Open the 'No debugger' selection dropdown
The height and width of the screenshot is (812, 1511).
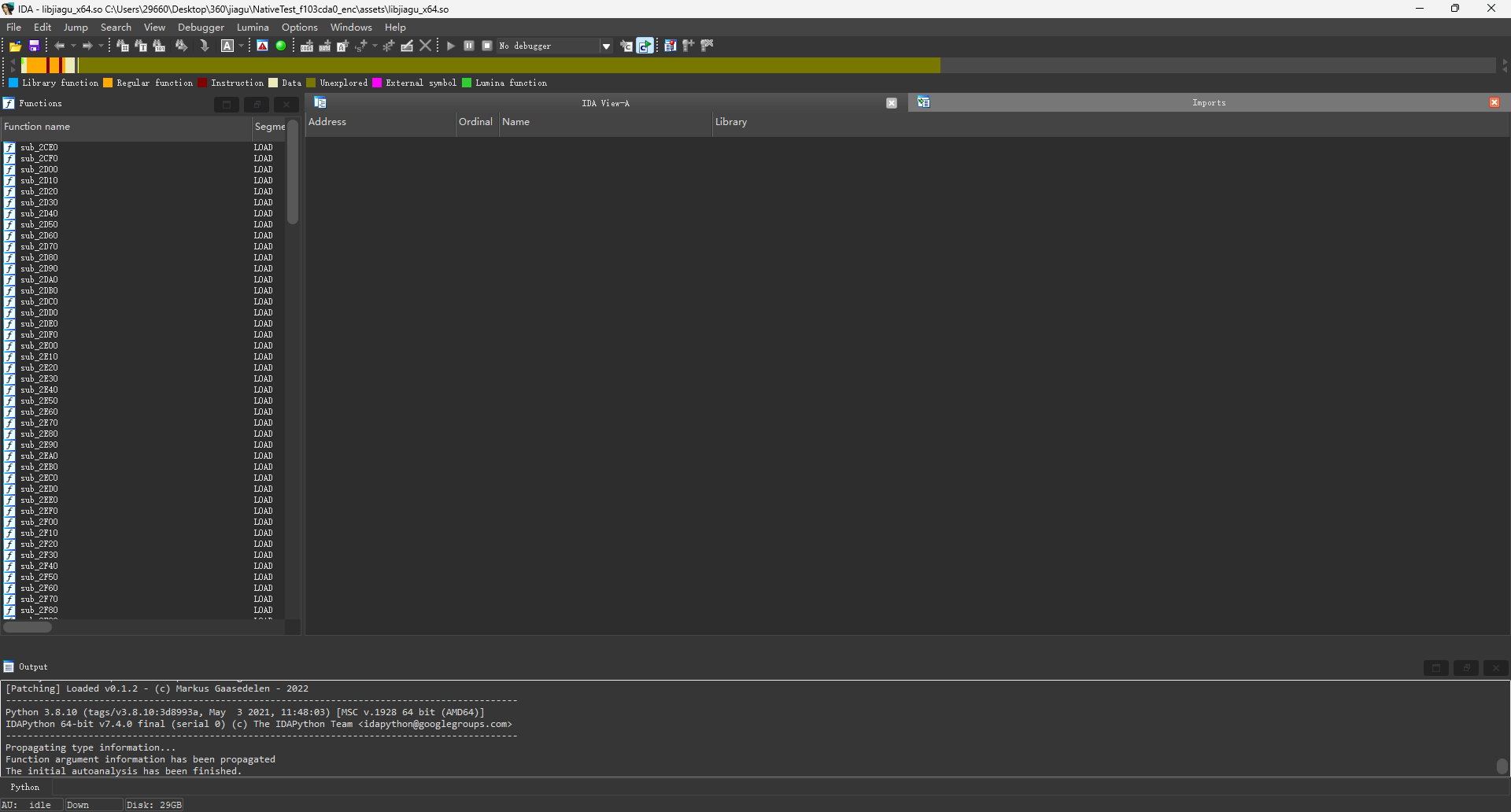[x=606, y=46]
